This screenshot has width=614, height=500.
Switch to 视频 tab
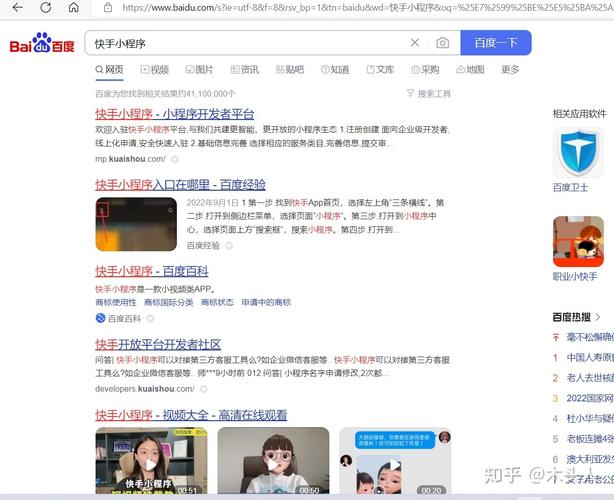click(x=154, y=70)
